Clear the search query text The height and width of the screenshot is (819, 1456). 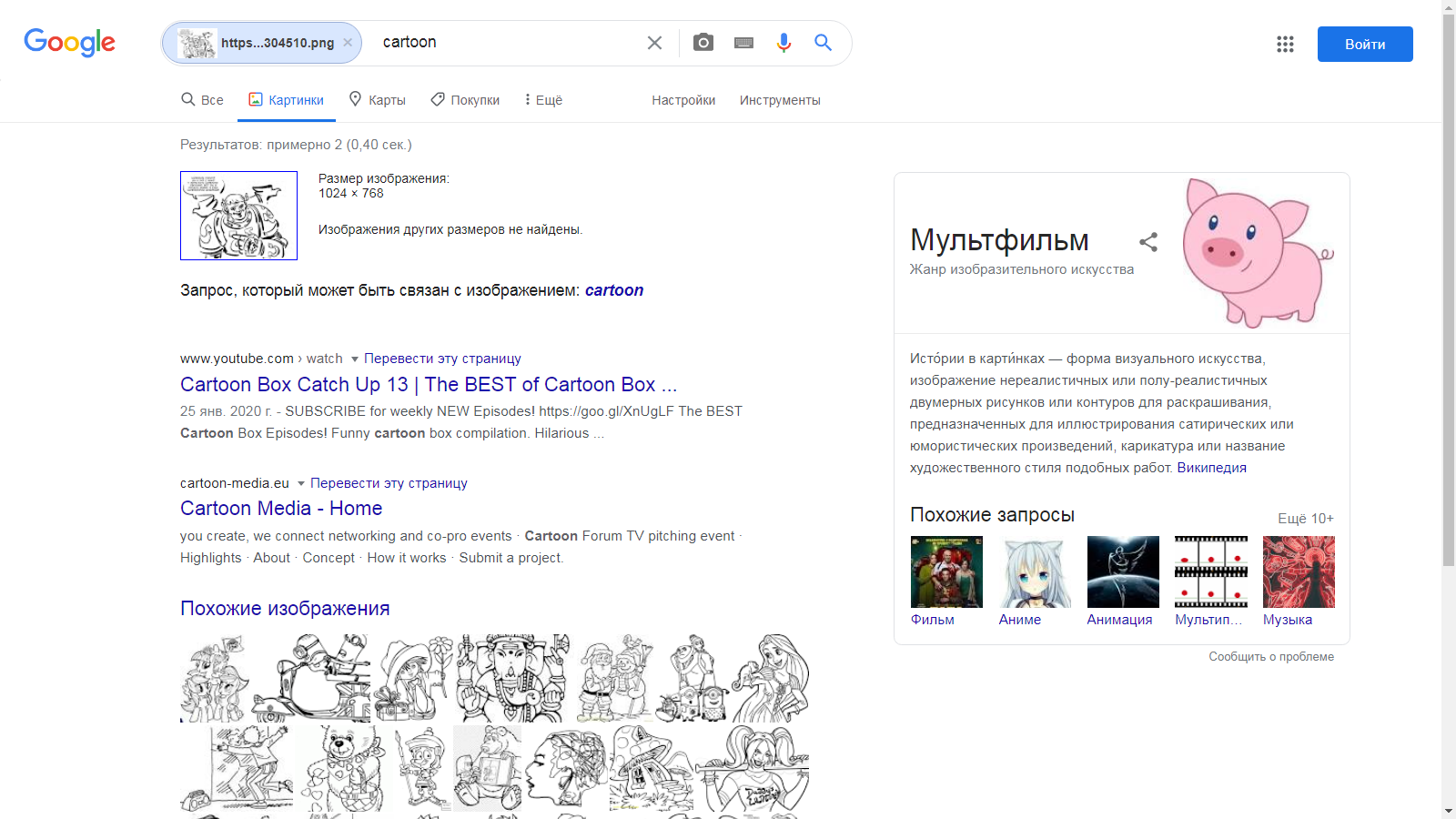[654, 43]
